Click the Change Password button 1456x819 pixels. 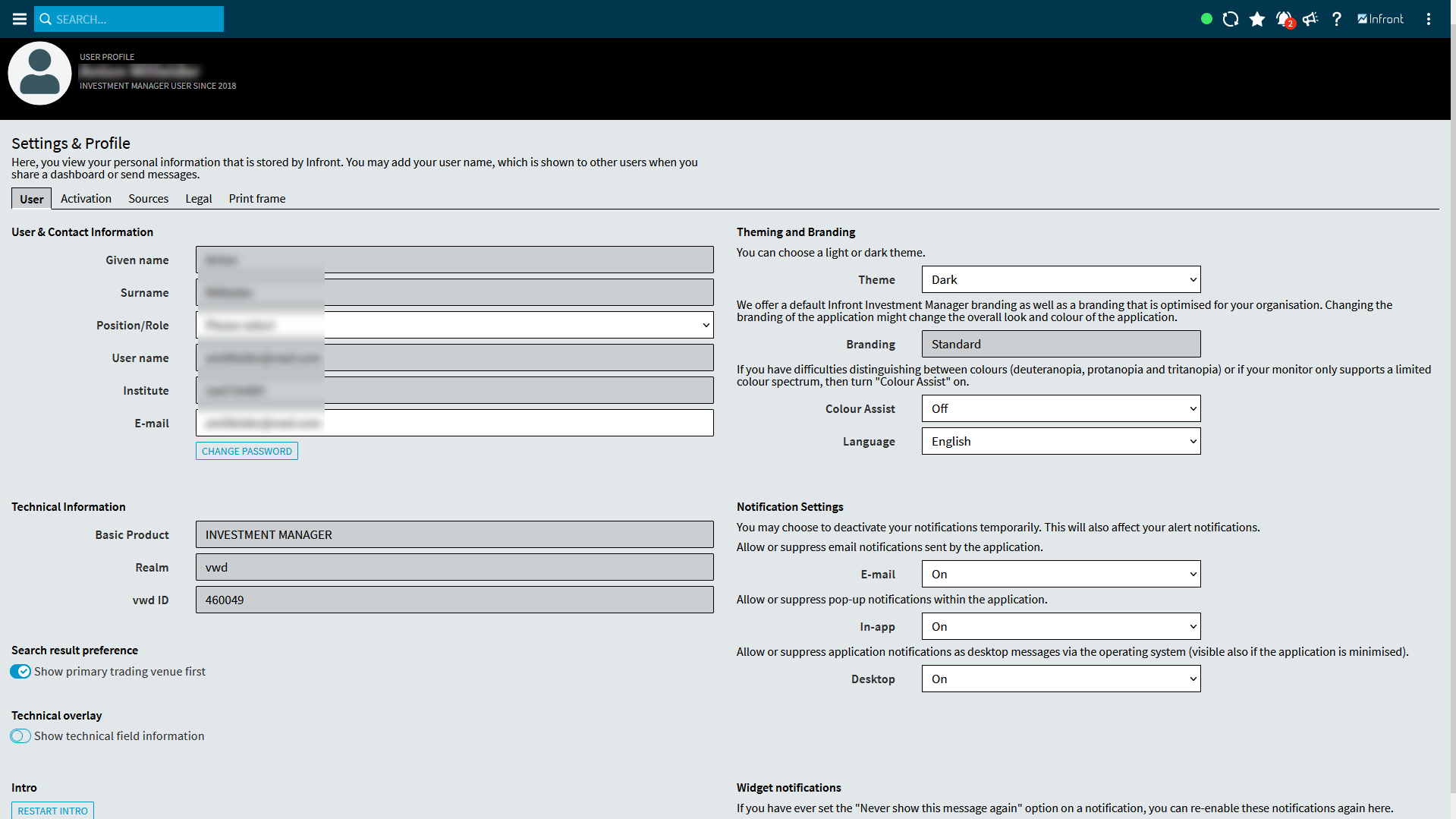(x=247, y=452)
